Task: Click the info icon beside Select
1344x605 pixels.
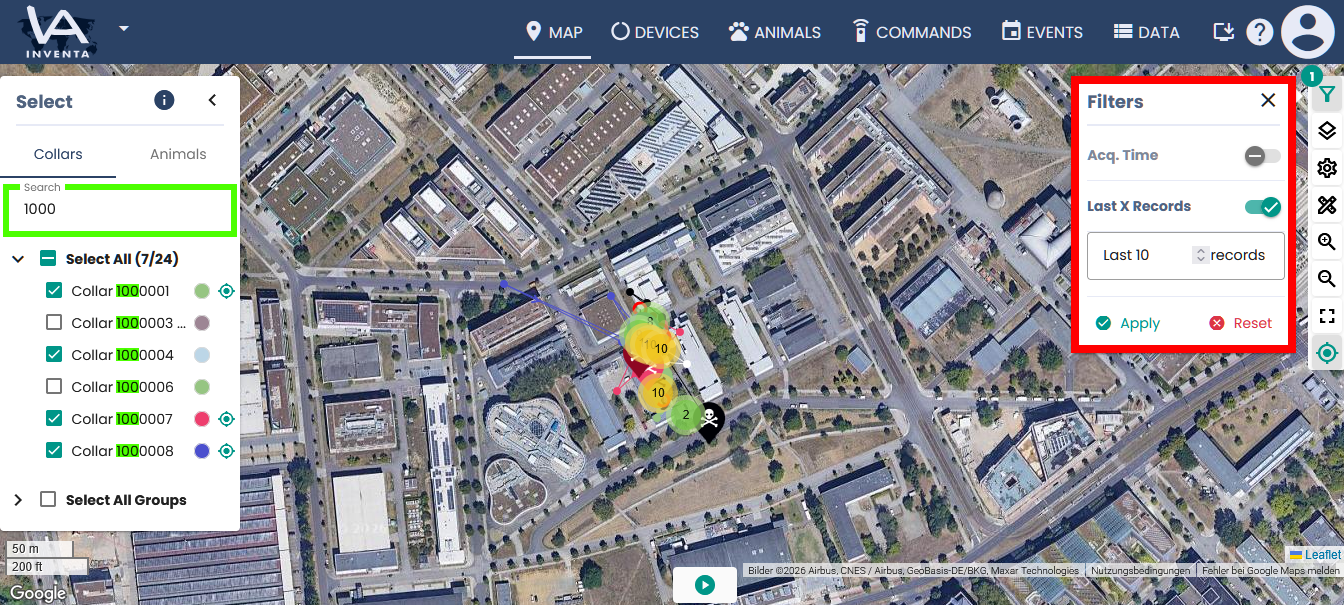Action: tap(164, 100)
